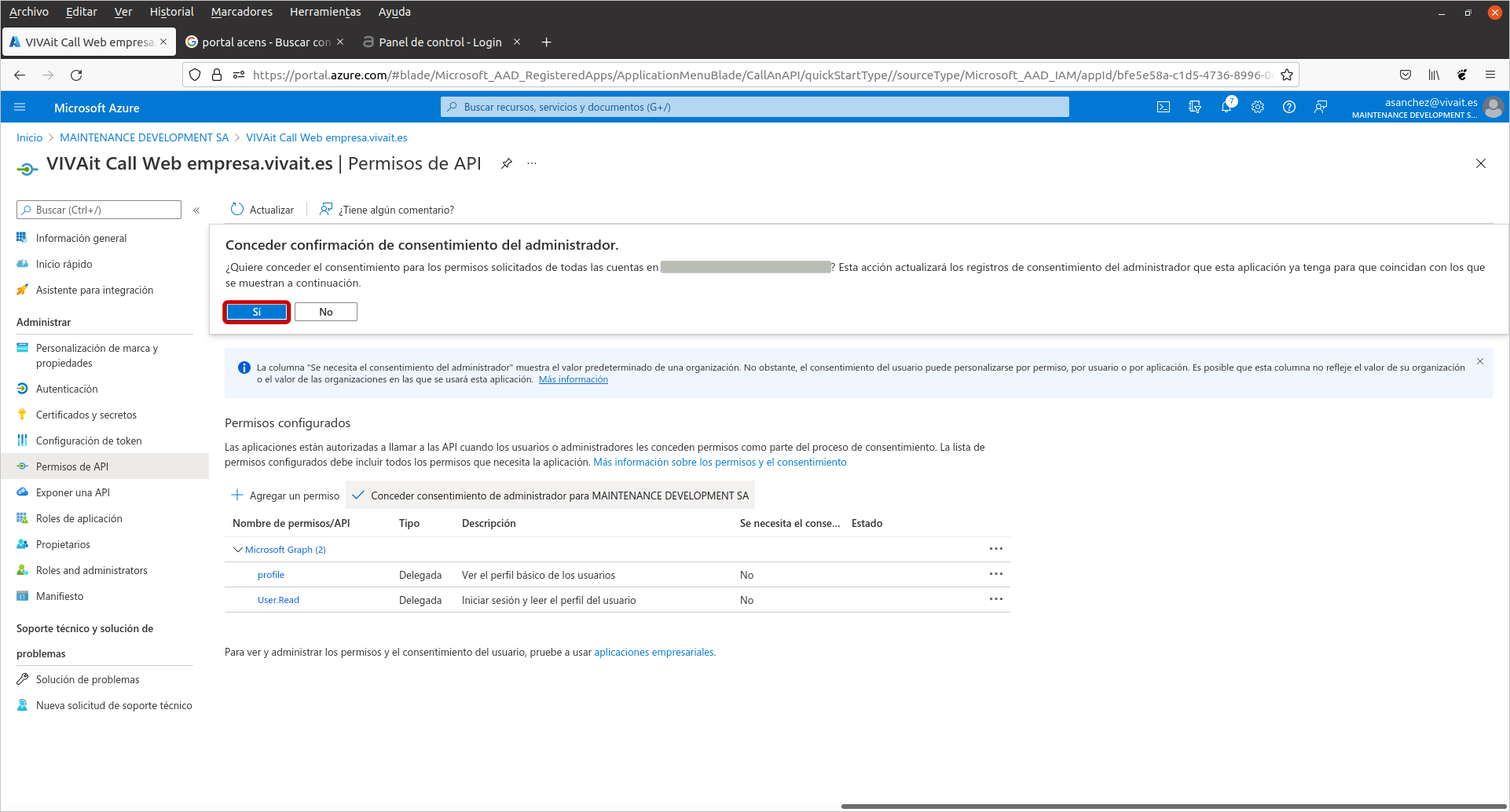The width and height of the screenshot is (1510, 812).
Task: Confirm consent by clicking Sí
Action: pos(256,312)
